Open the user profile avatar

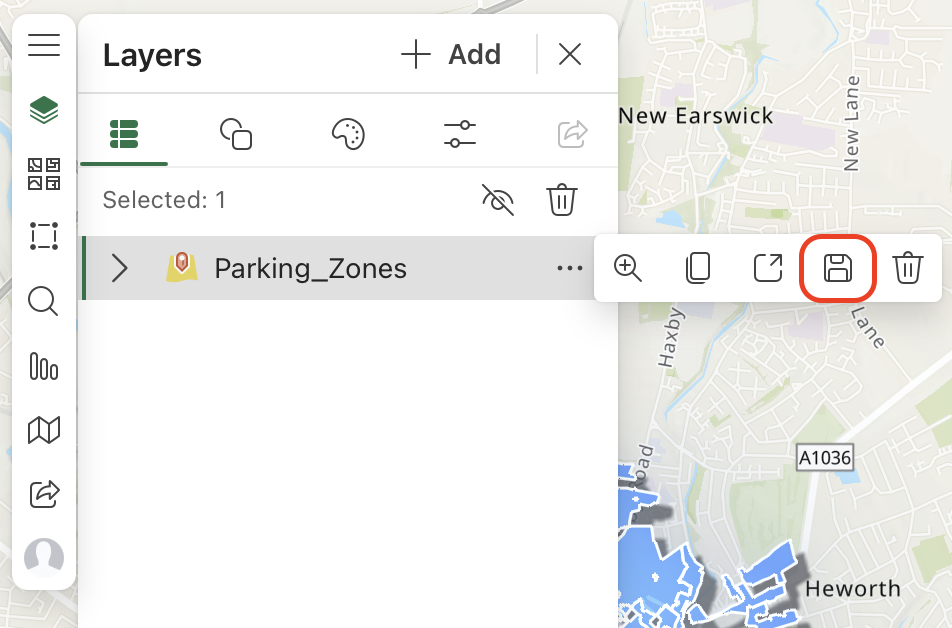tap(44, 557)
